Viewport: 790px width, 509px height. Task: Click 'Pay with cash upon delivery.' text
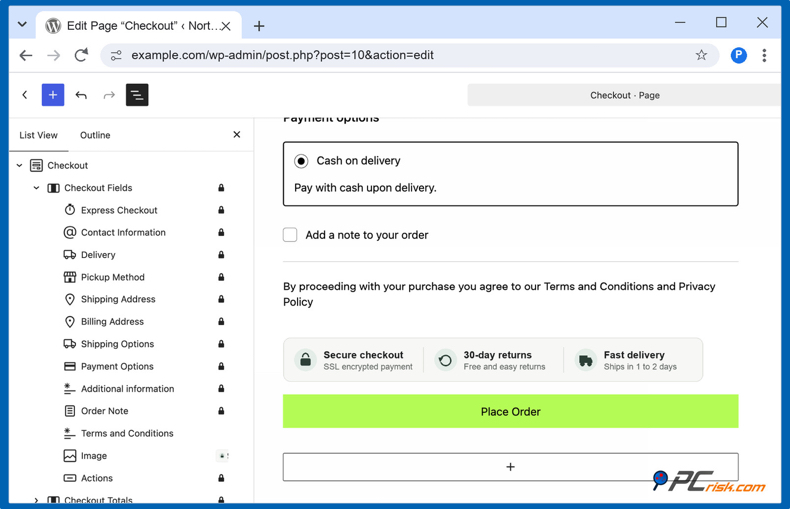pyautogui.click(x=365, y=187)
